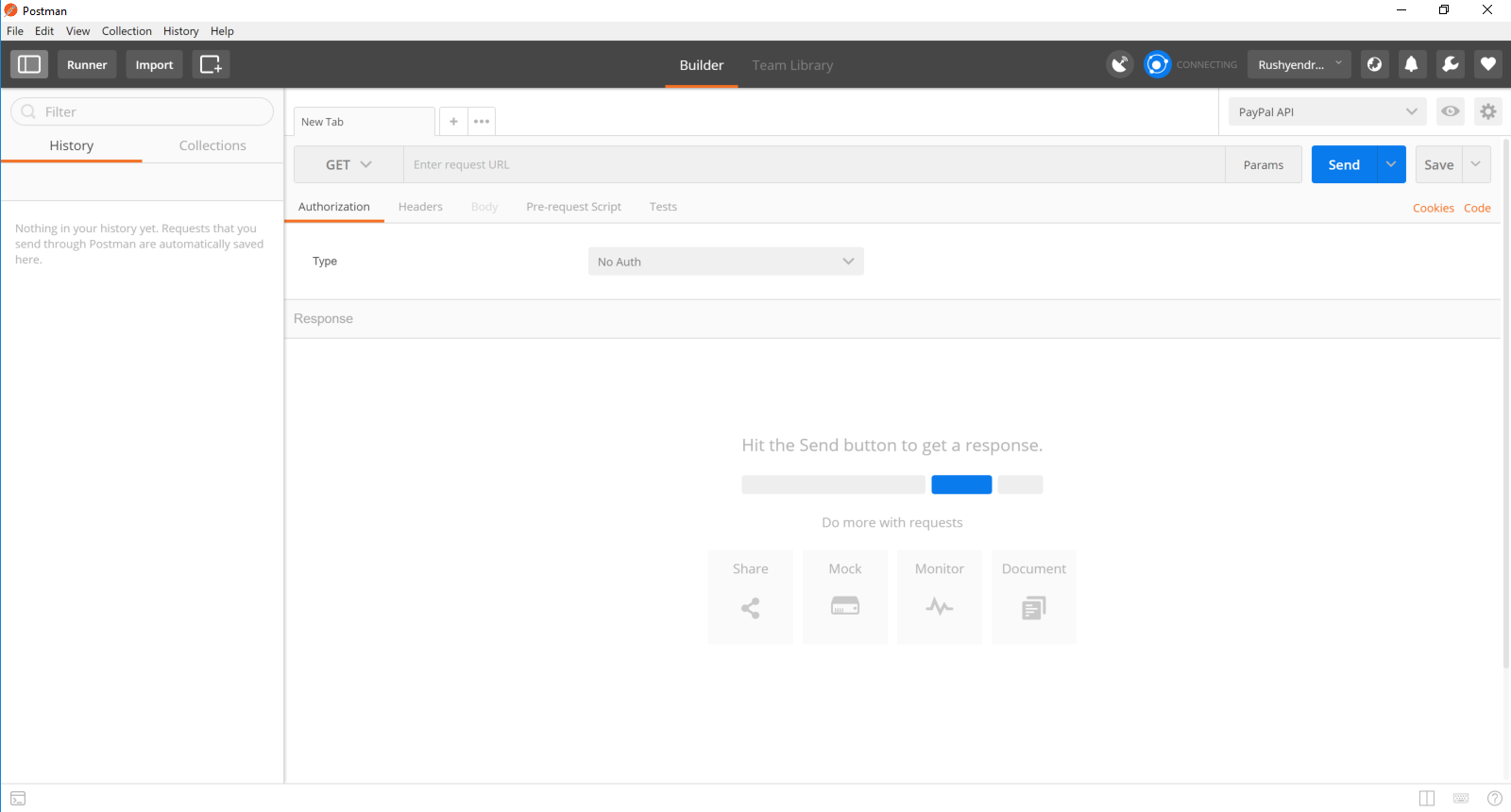Viewport: 1511px width, 812px height.
Task: Click the heart icon
Action: click(1487, 64)
